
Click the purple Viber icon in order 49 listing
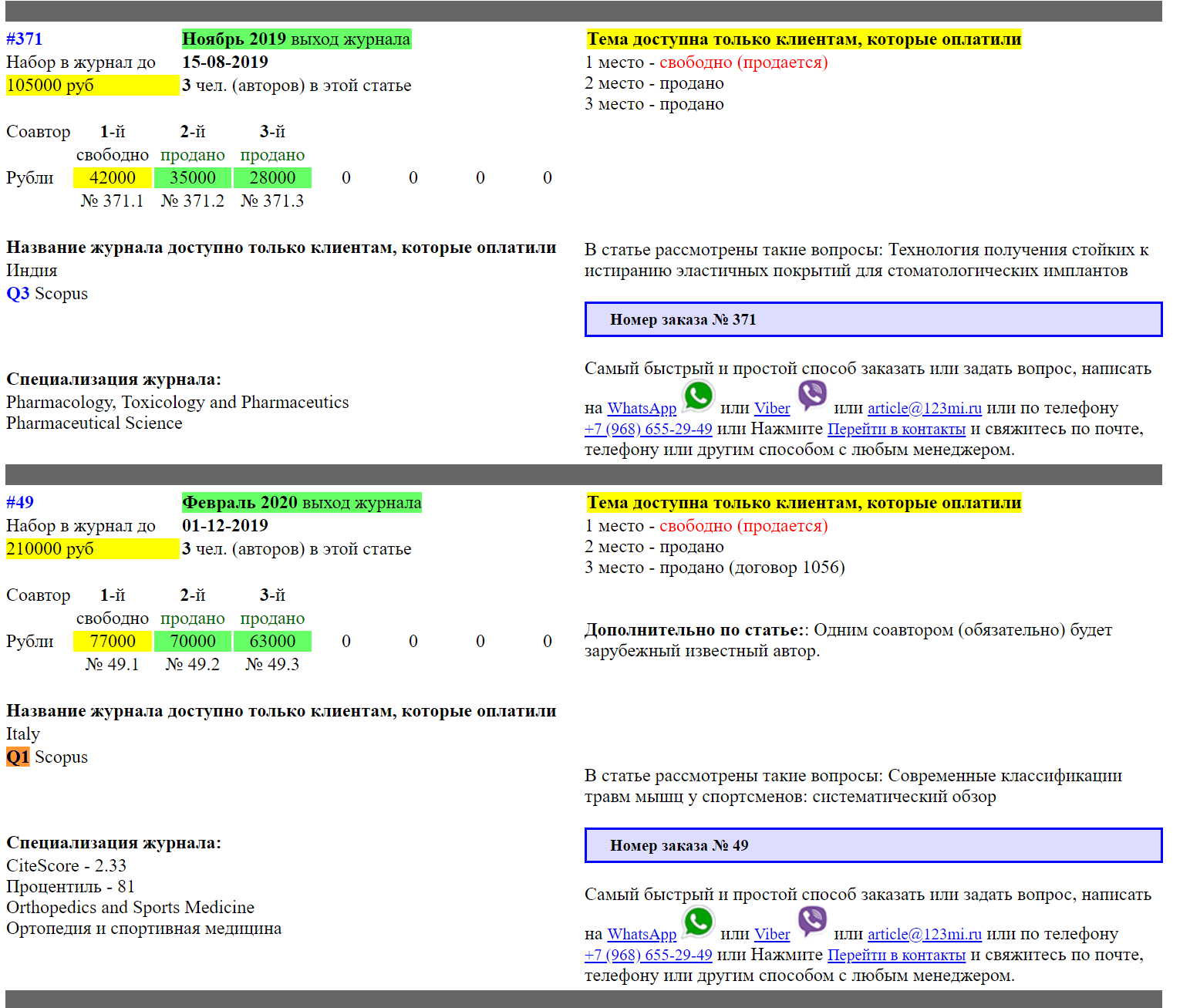(812, 921)
